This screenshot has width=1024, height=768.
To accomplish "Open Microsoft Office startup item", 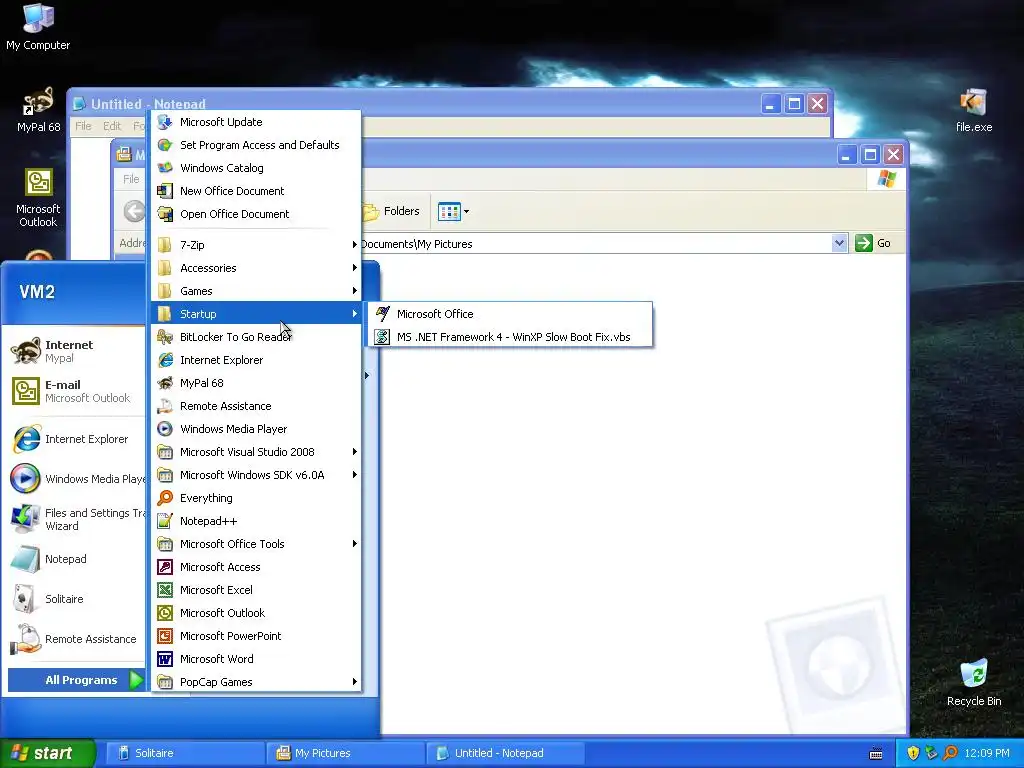I will point(510,314).
